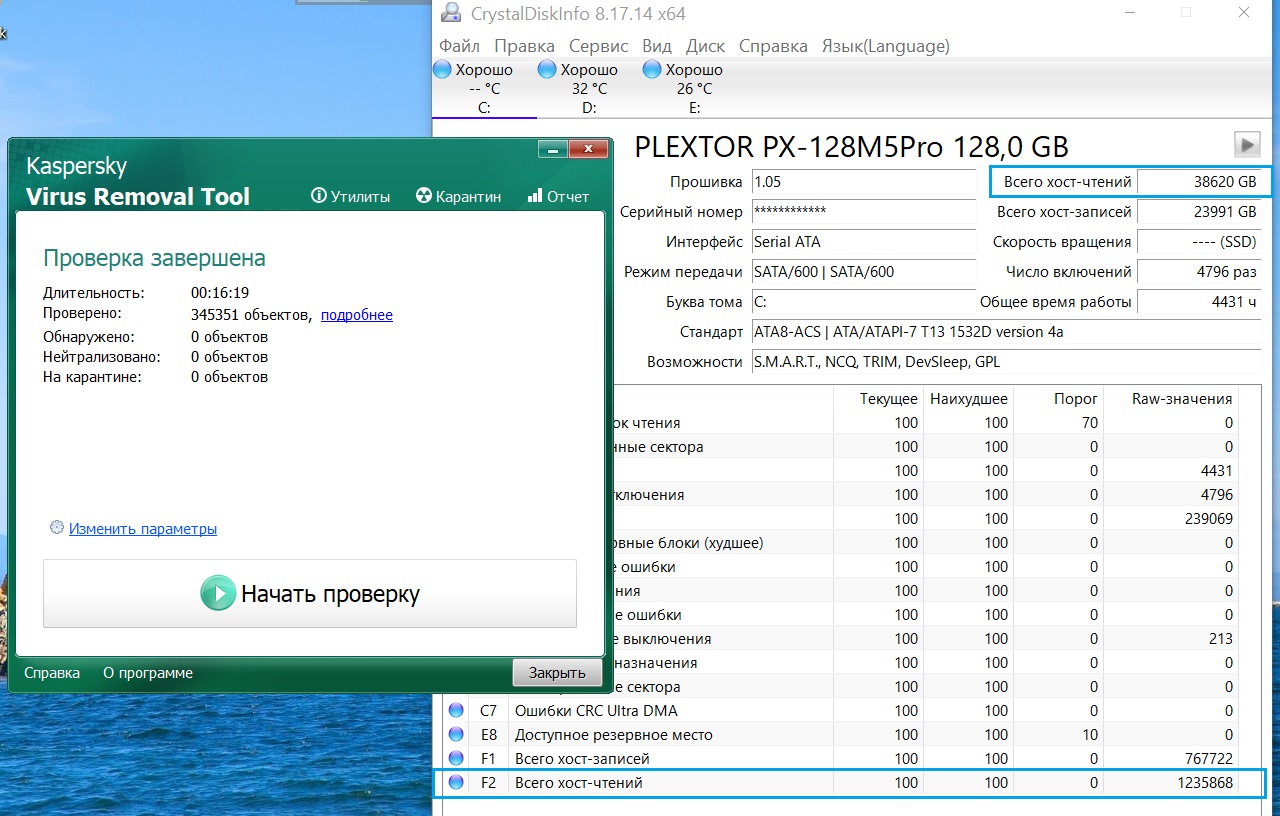Click the PLEXTOR PX-128M5Pro 128,0 GB title
The image size is (1280, 816).
tap(852, 147)
